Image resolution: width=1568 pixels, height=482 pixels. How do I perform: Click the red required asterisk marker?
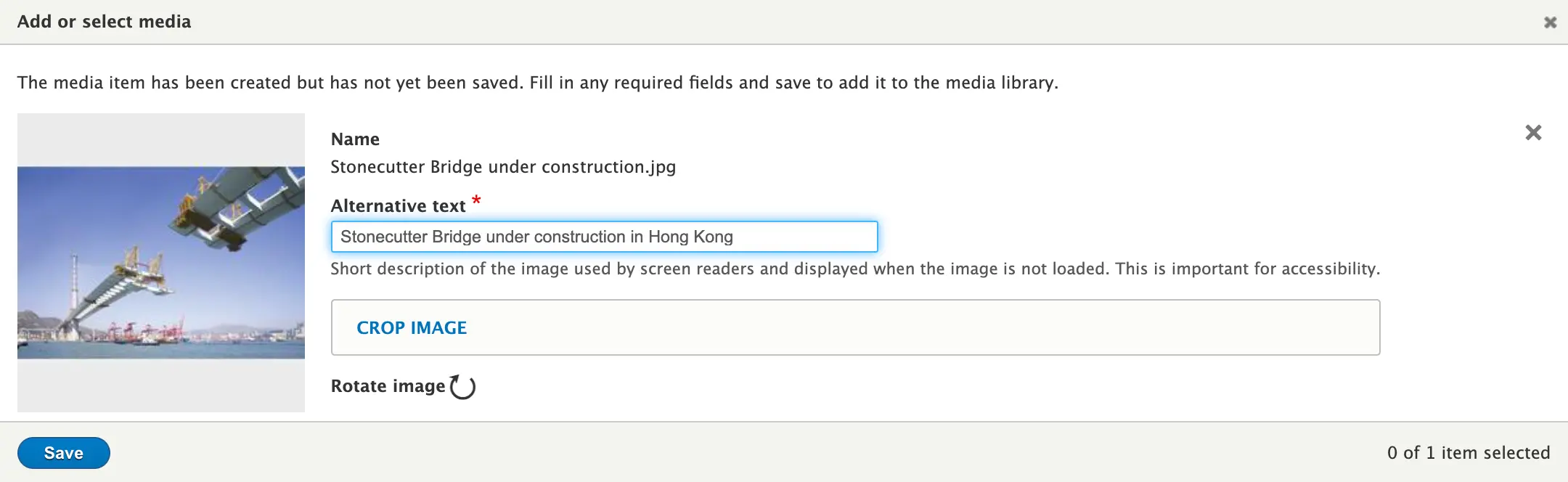coord(476,200)
